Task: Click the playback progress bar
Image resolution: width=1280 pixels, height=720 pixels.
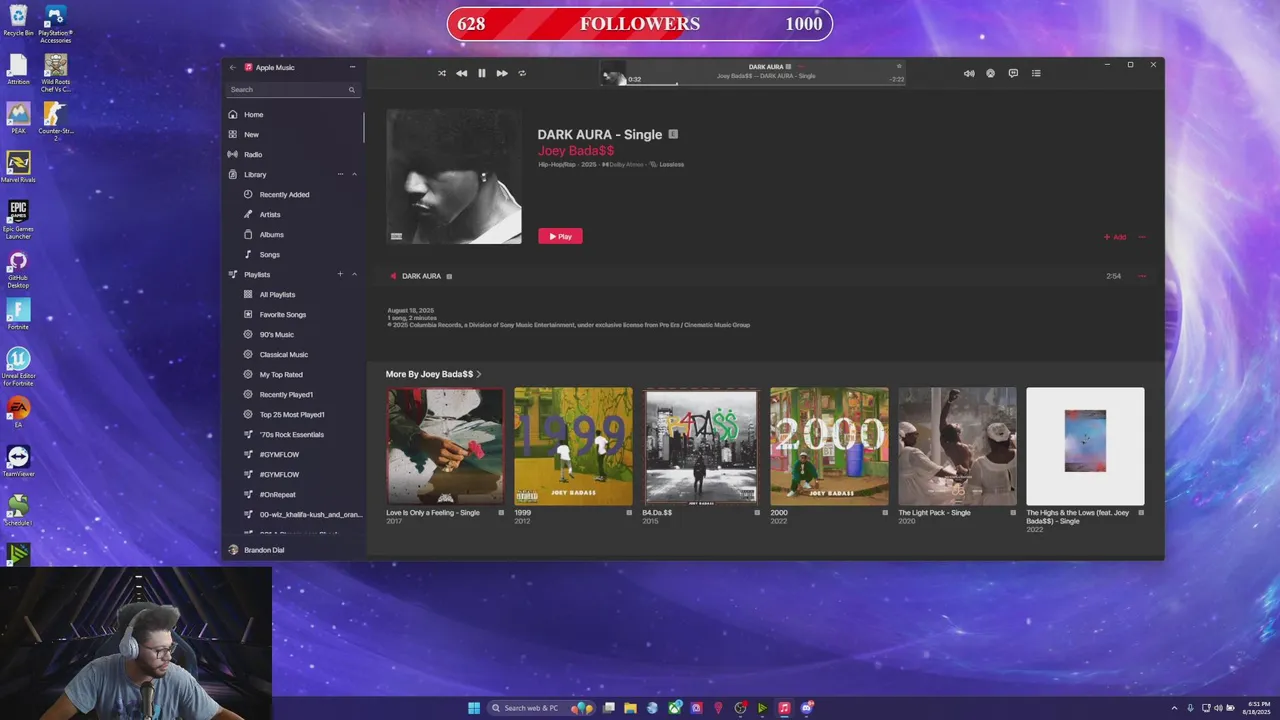Action: pos(752,84)
